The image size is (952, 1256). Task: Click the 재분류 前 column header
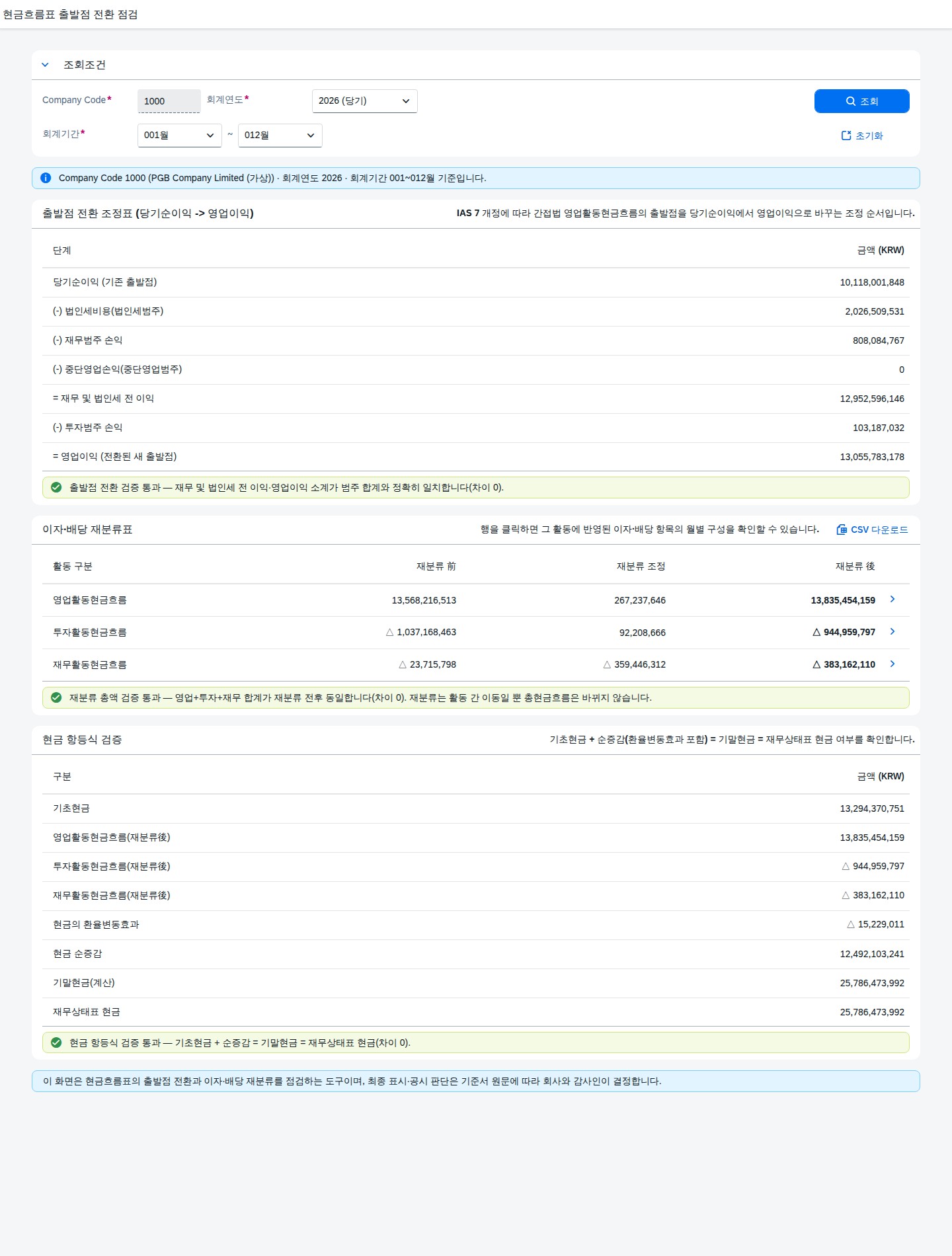[436, 567]
